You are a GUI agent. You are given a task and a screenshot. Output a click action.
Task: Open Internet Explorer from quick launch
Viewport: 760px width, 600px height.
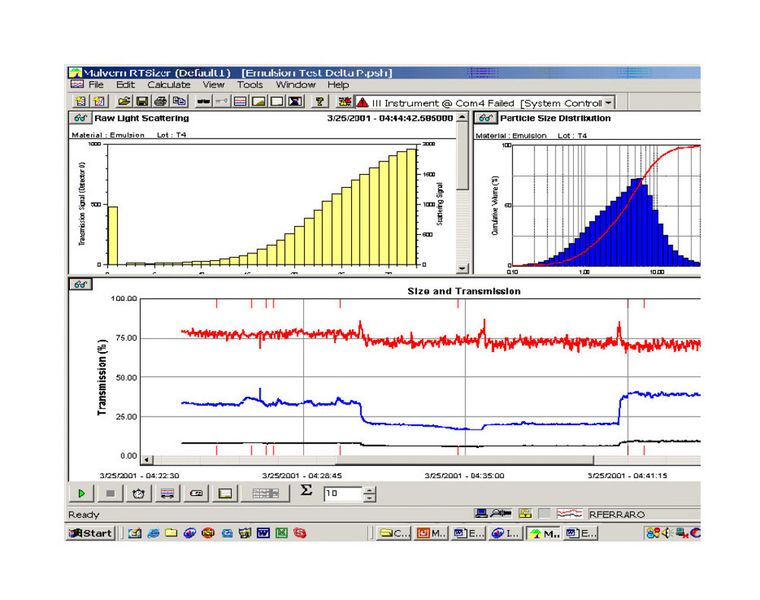153,533
